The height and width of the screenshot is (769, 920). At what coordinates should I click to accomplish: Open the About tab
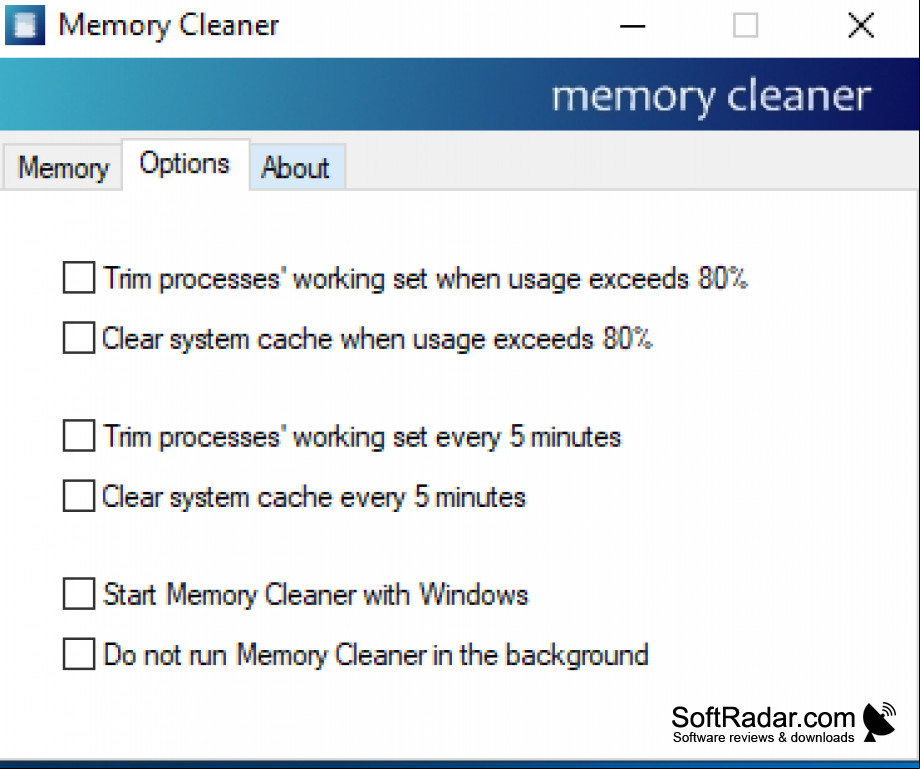pyautogui.click(x=297, y=168)
